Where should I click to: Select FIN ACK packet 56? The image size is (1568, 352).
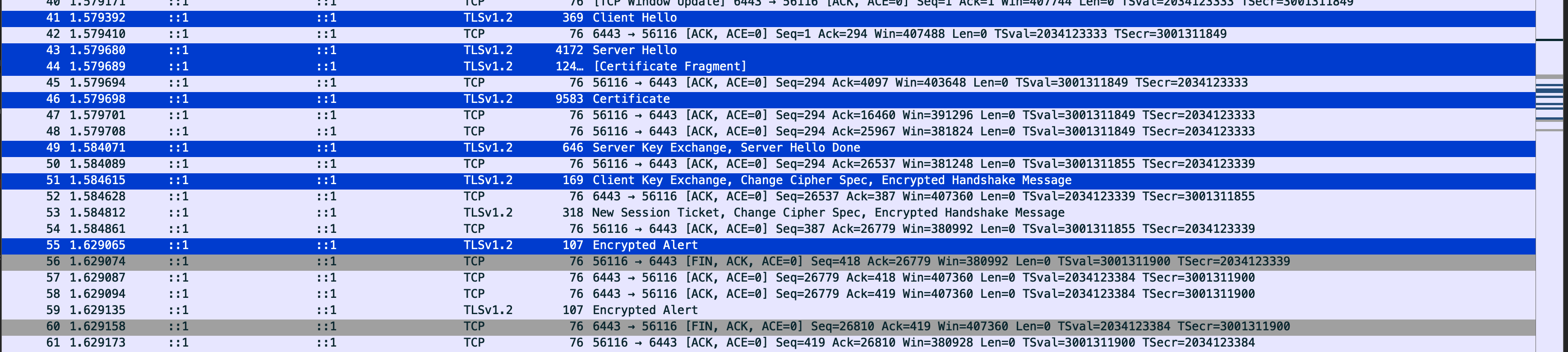pyautogui.click(x=768, y=262)
